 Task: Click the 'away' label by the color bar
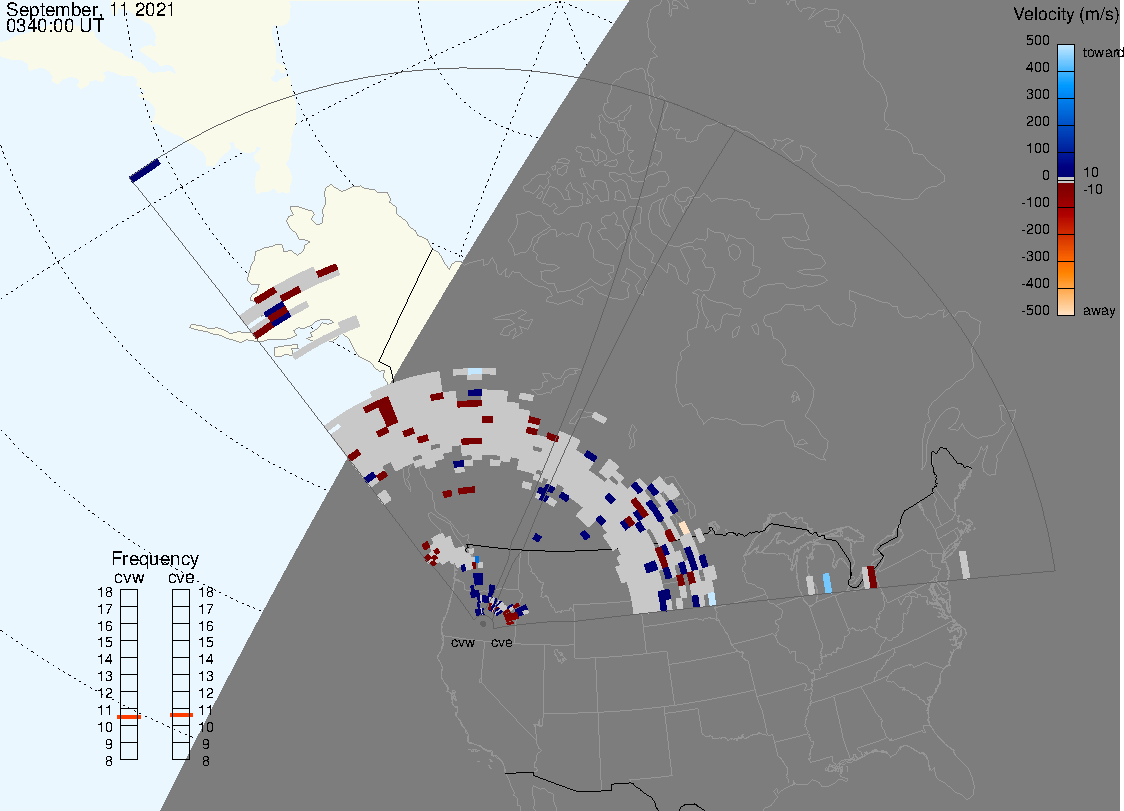[1099, 310]
